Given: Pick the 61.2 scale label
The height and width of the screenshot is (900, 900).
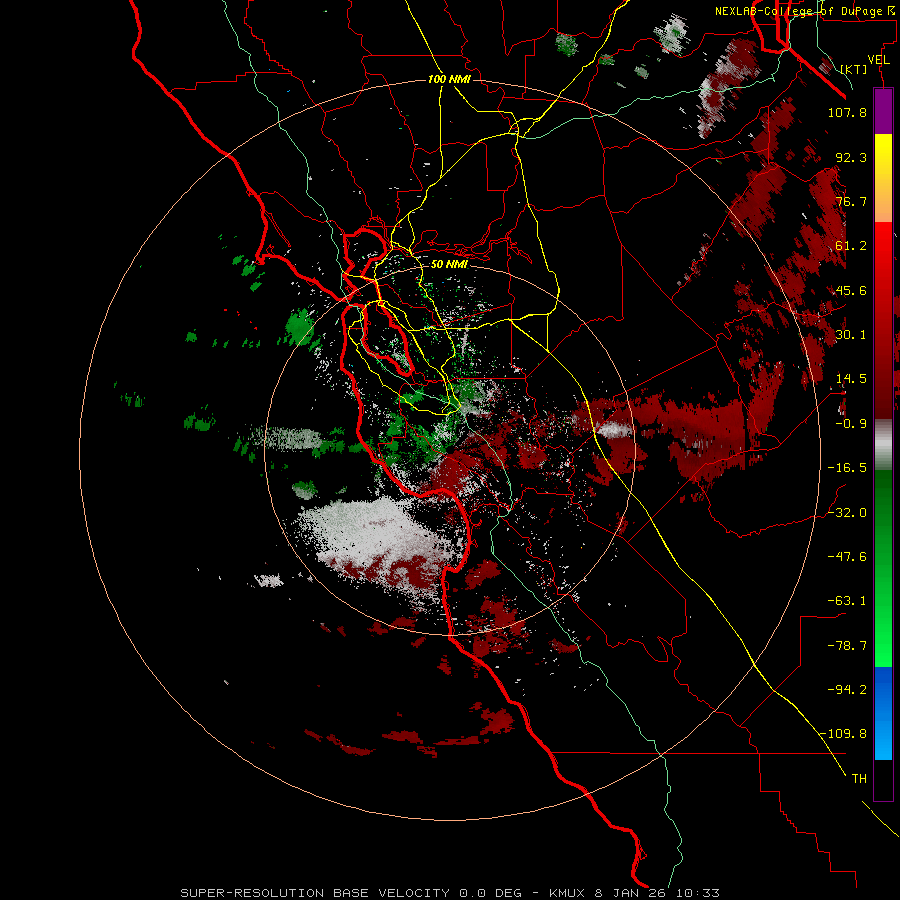Looking at the screenshot, I should tap(851, 246).
